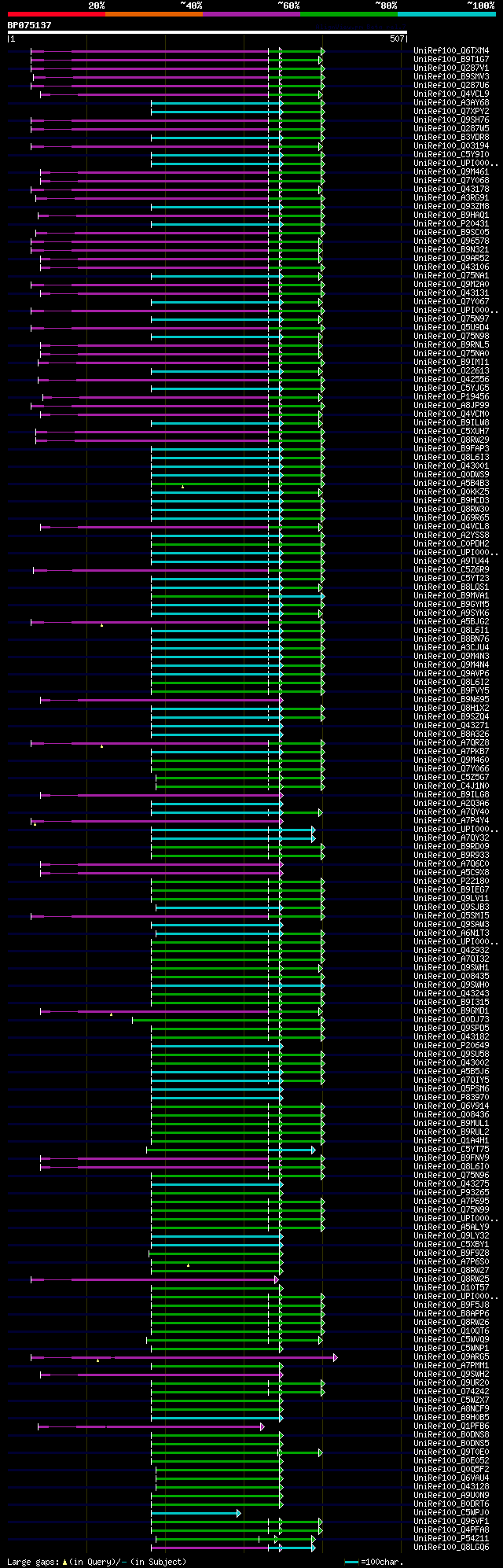Select label UniRef100_Q9M4N3
Viewport: 503px width, 1568px height.
point(451,657)
